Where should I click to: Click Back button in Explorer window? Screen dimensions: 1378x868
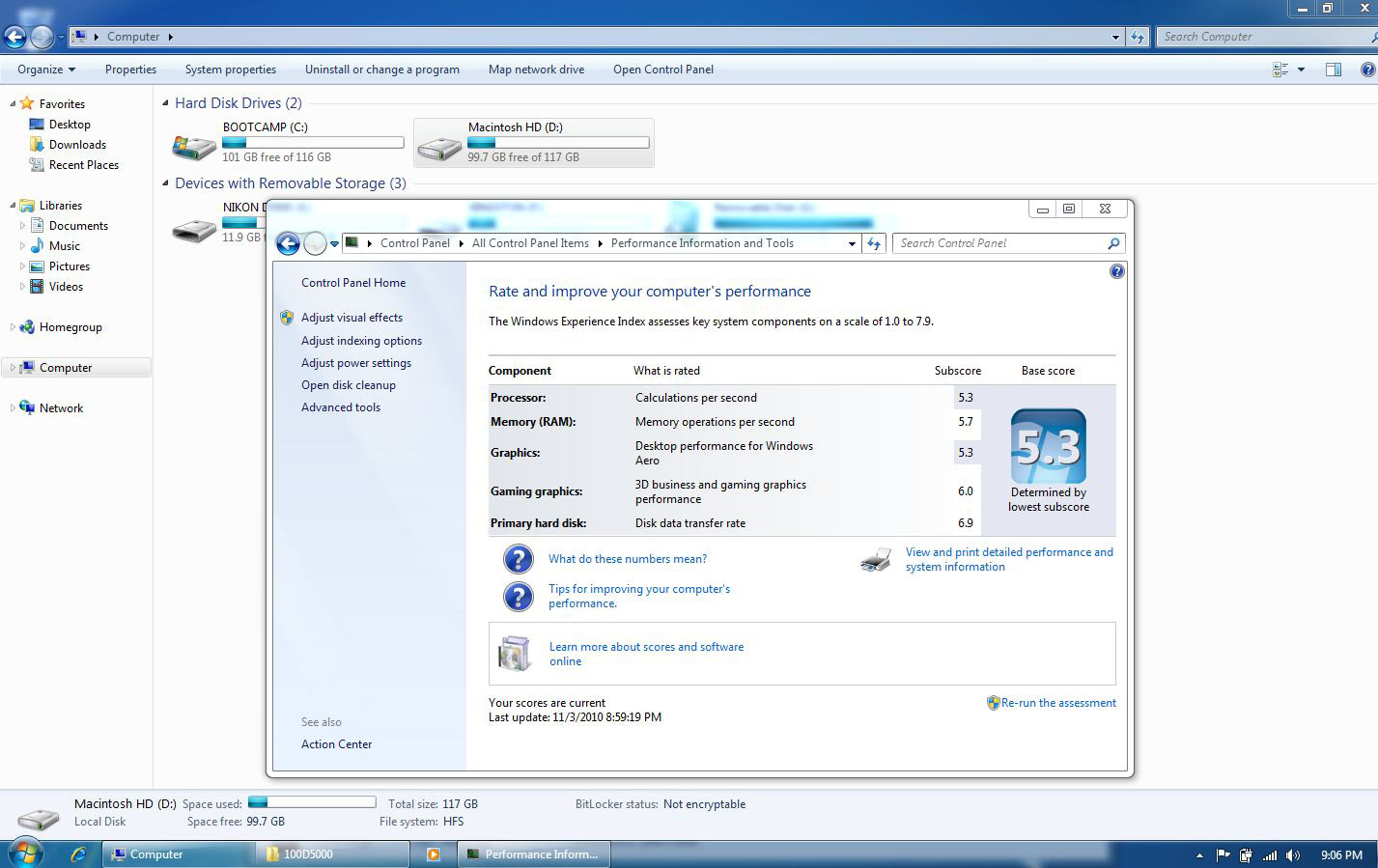click(x=14, y=38)
